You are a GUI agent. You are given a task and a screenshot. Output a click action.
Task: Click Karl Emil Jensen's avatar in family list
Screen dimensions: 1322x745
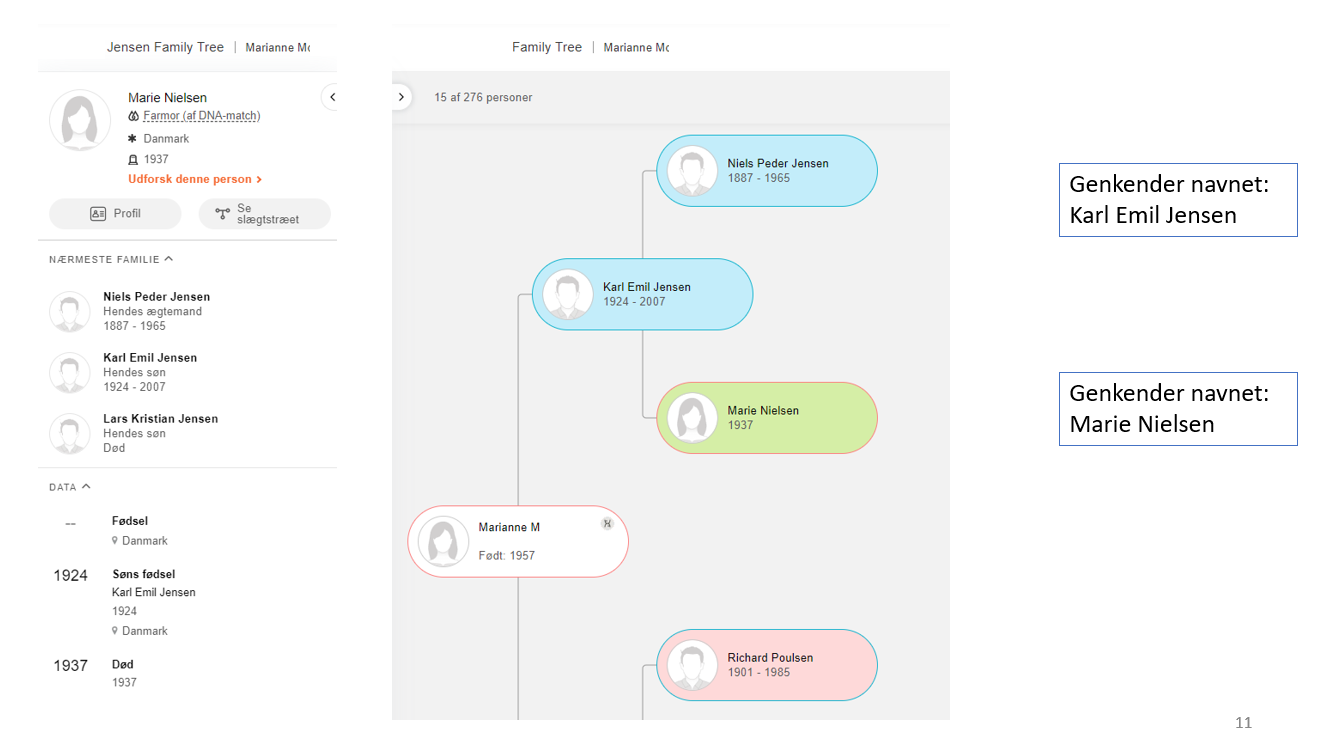tap(70, 373)
